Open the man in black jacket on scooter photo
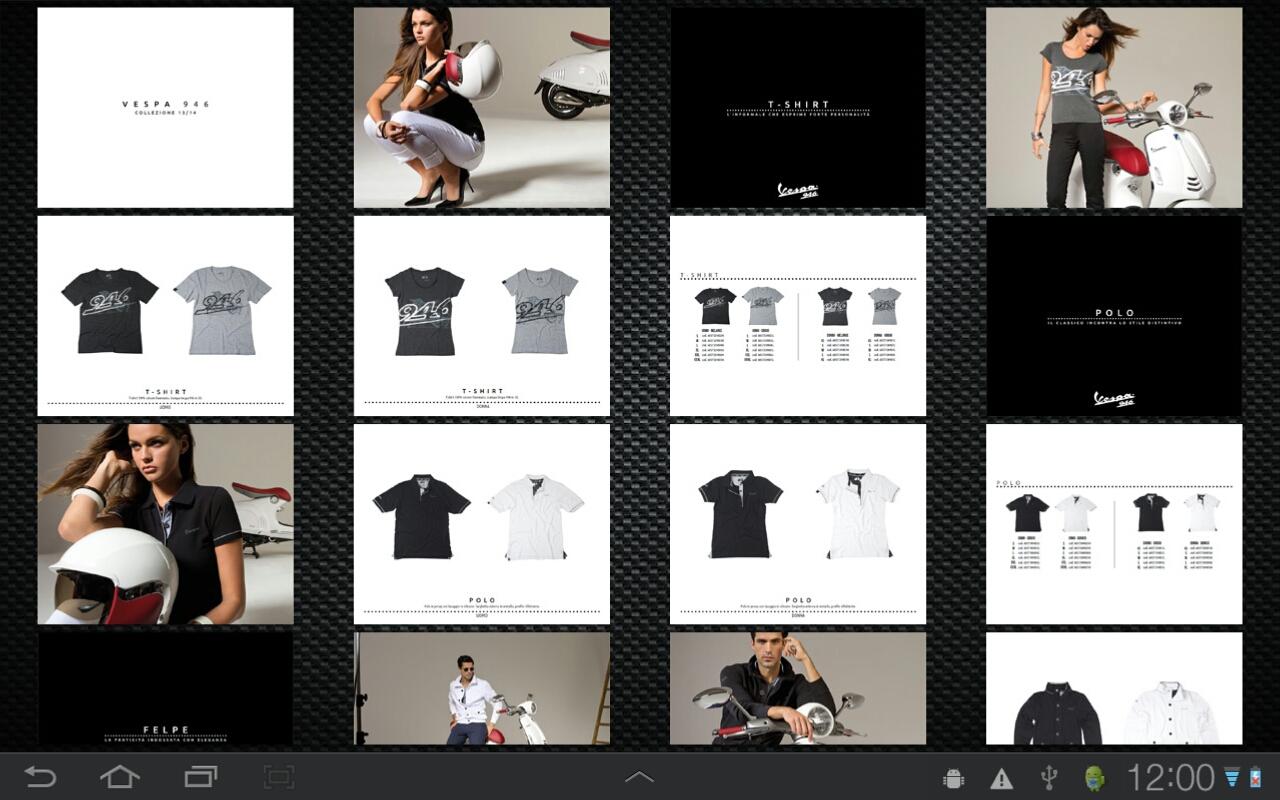 click(798, 688)
